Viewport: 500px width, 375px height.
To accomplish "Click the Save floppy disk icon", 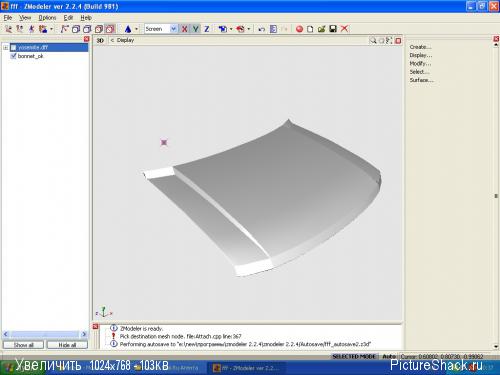I will point(333,29).
